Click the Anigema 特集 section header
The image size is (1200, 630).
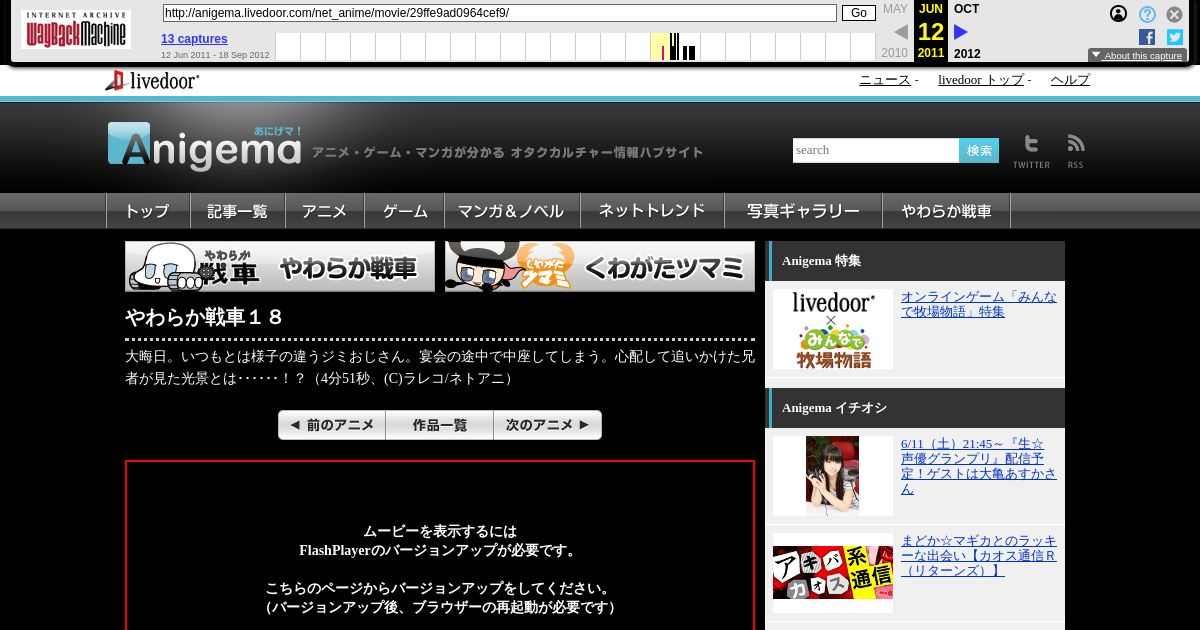[915, 261]
